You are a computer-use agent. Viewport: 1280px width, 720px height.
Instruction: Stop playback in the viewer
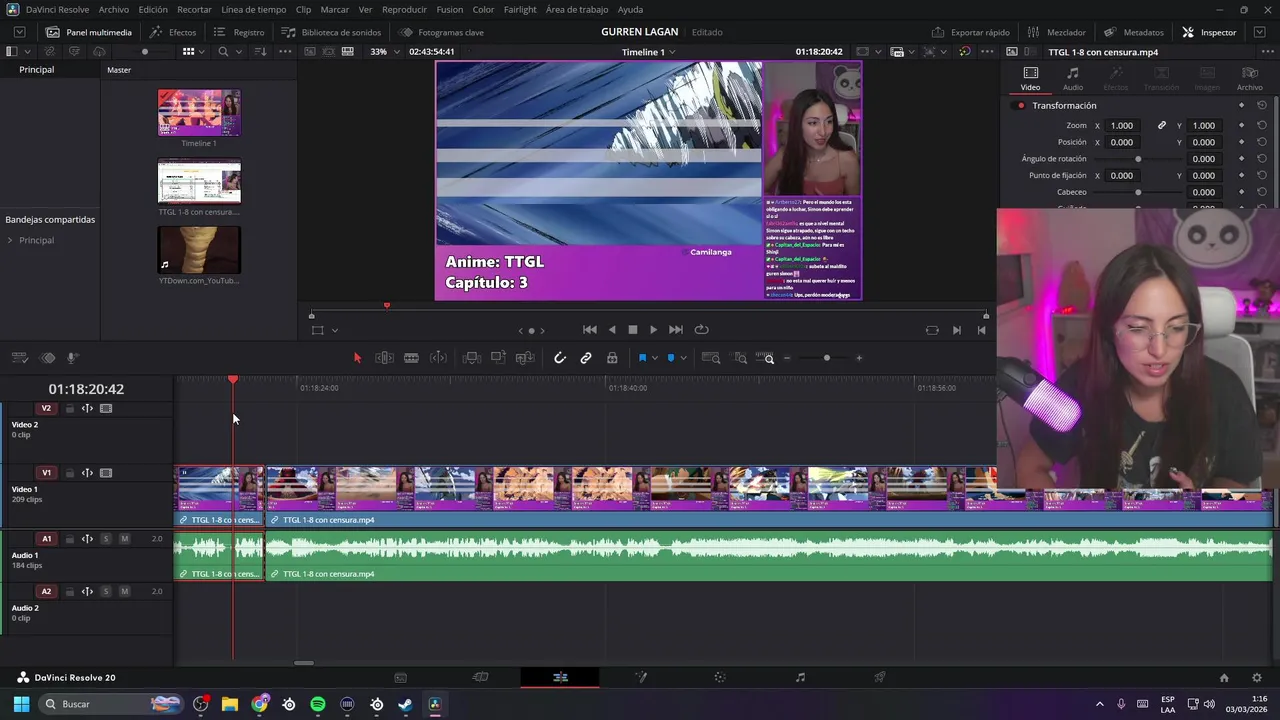[633, 330]
